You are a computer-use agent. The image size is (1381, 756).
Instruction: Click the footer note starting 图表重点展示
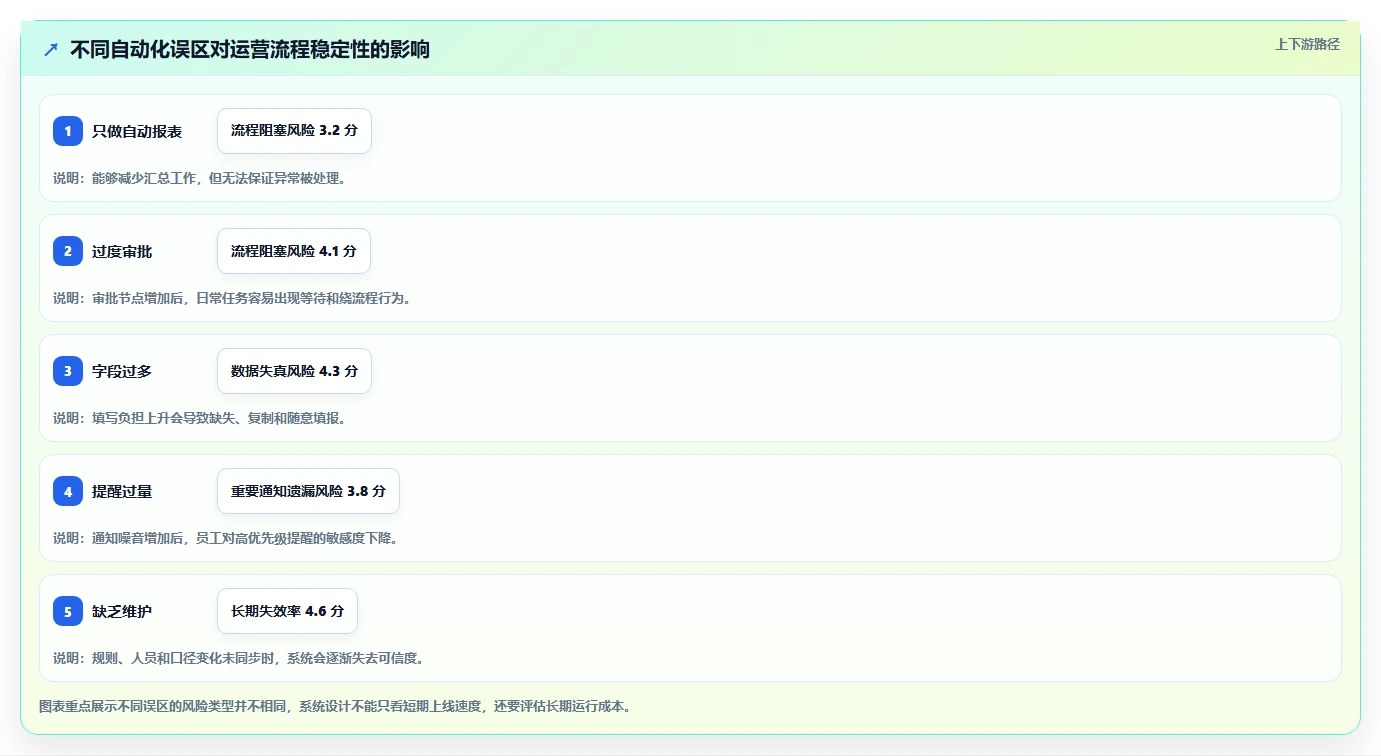[x=335, y=706]
